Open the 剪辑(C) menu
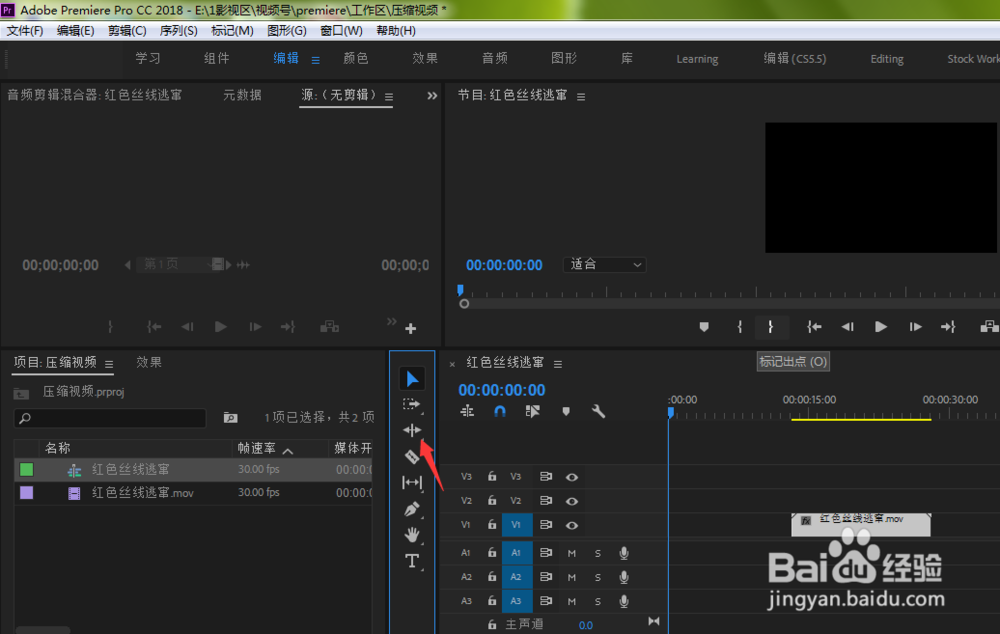Image resolution: width=1000 pixels, height=634 pixels. [127, 31]
